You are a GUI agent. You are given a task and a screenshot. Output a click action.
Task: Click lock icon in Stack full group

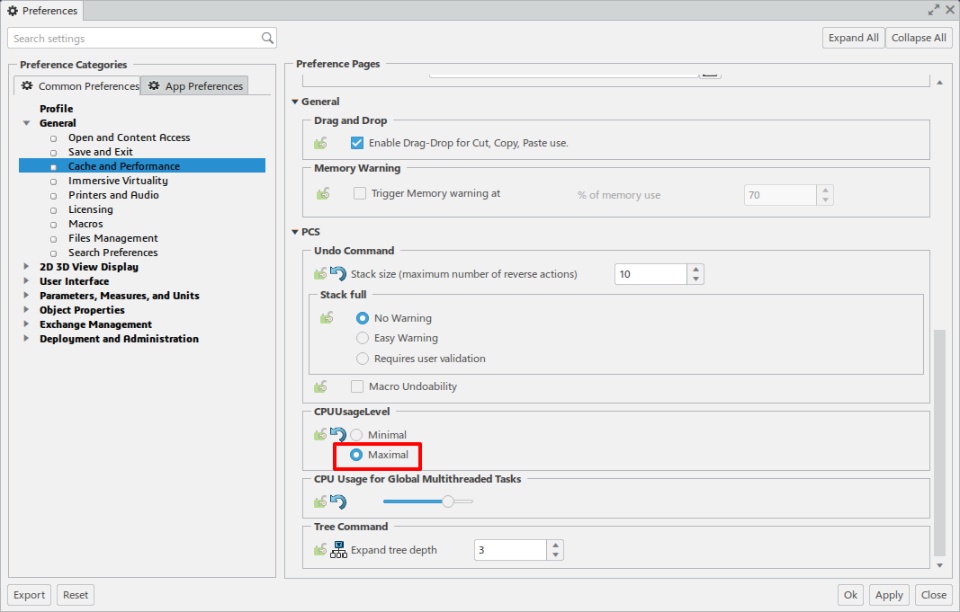[326, 318]
